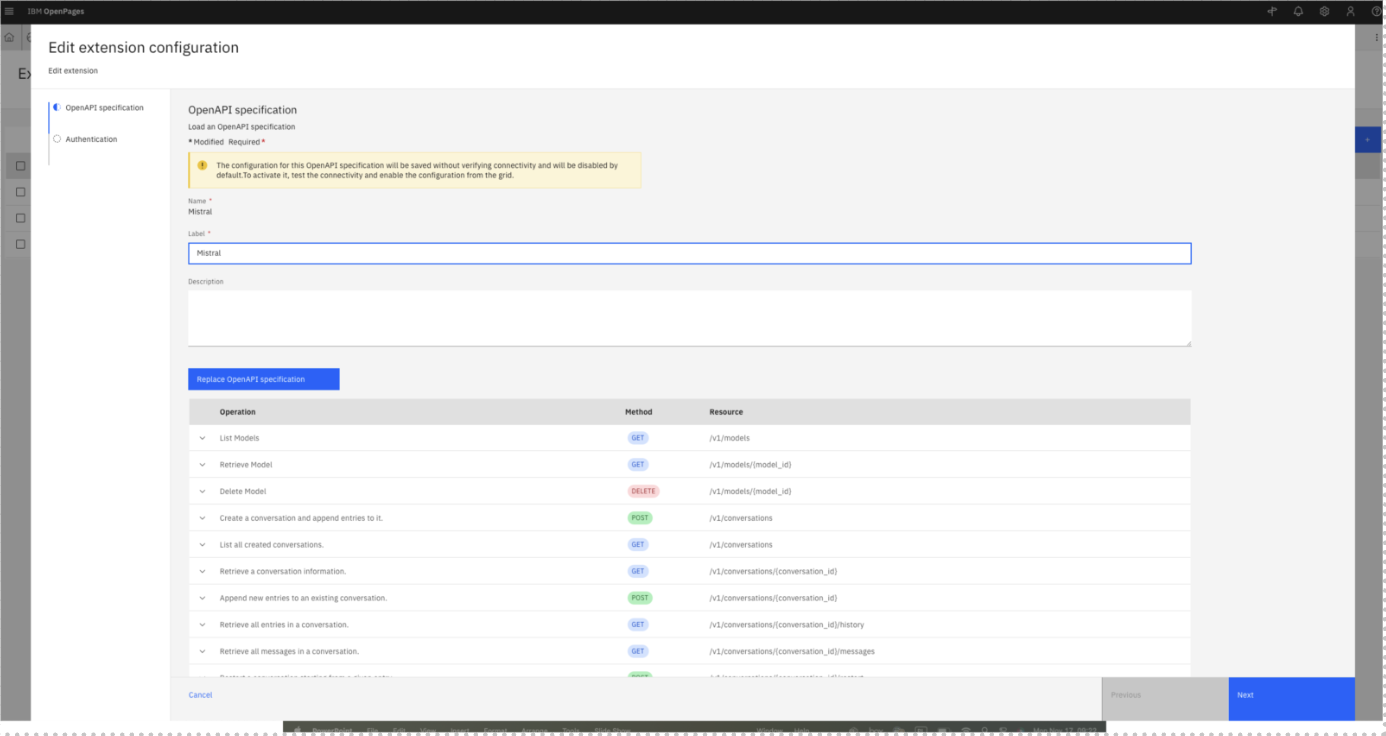Click POST tag for Append new entries row
The width and height of the screenshot is (1386, 736).
[640, 598]
